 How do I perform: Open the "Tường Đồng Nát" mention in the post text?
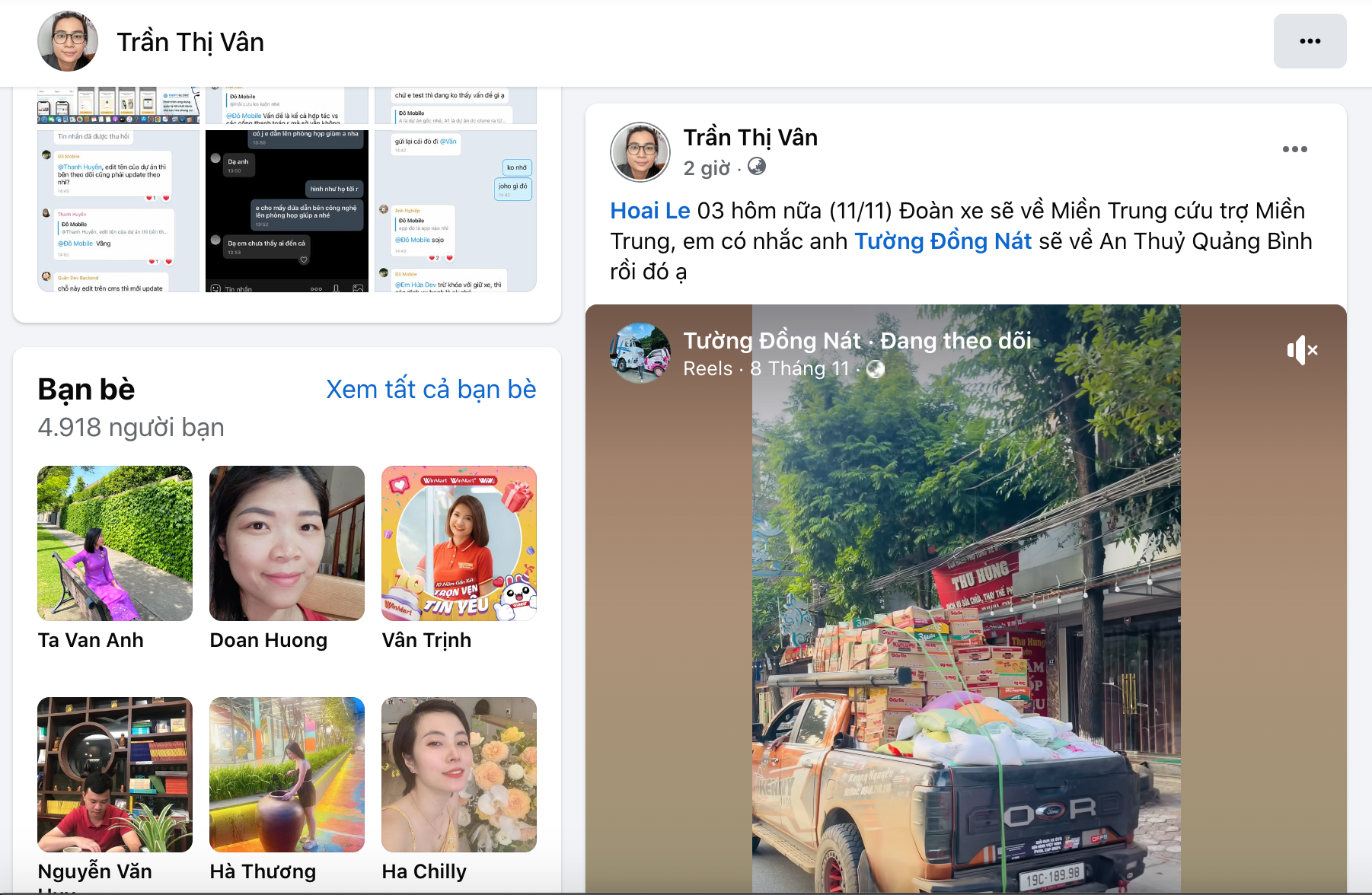pos(943,241)
